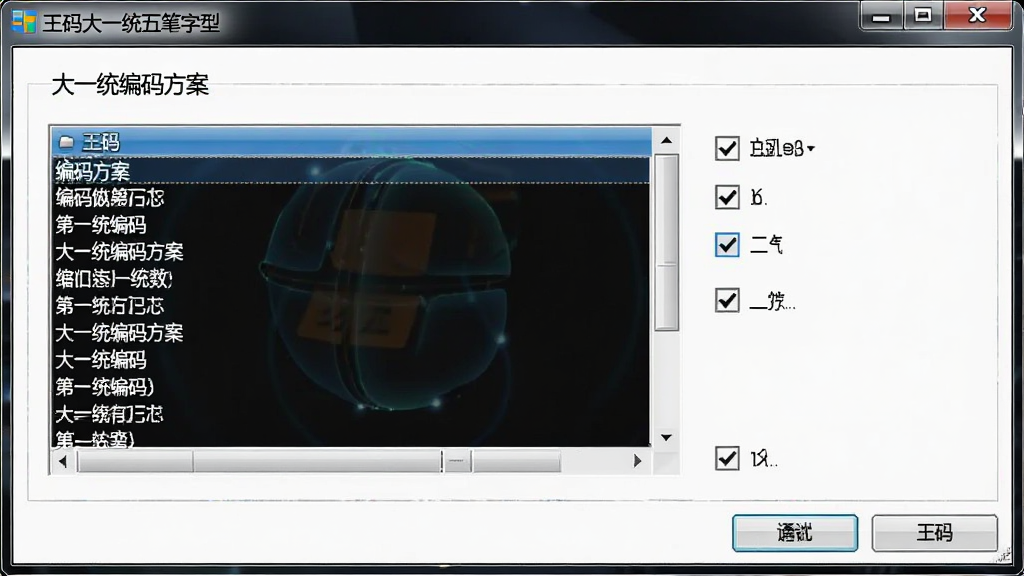
Task: Toggle the checkbox whose label starts with an underscore
Action: coord(727,300)
